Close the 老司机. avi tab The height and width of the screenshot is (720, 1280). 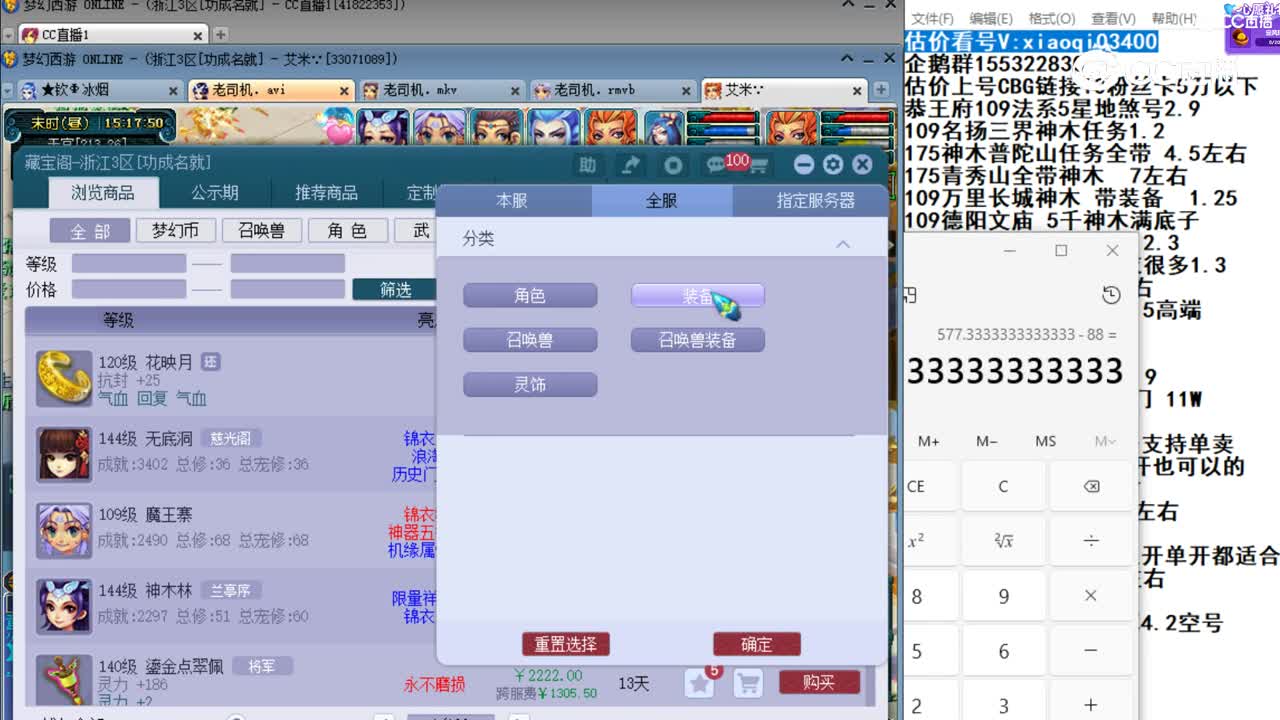[x=344, y=90]
